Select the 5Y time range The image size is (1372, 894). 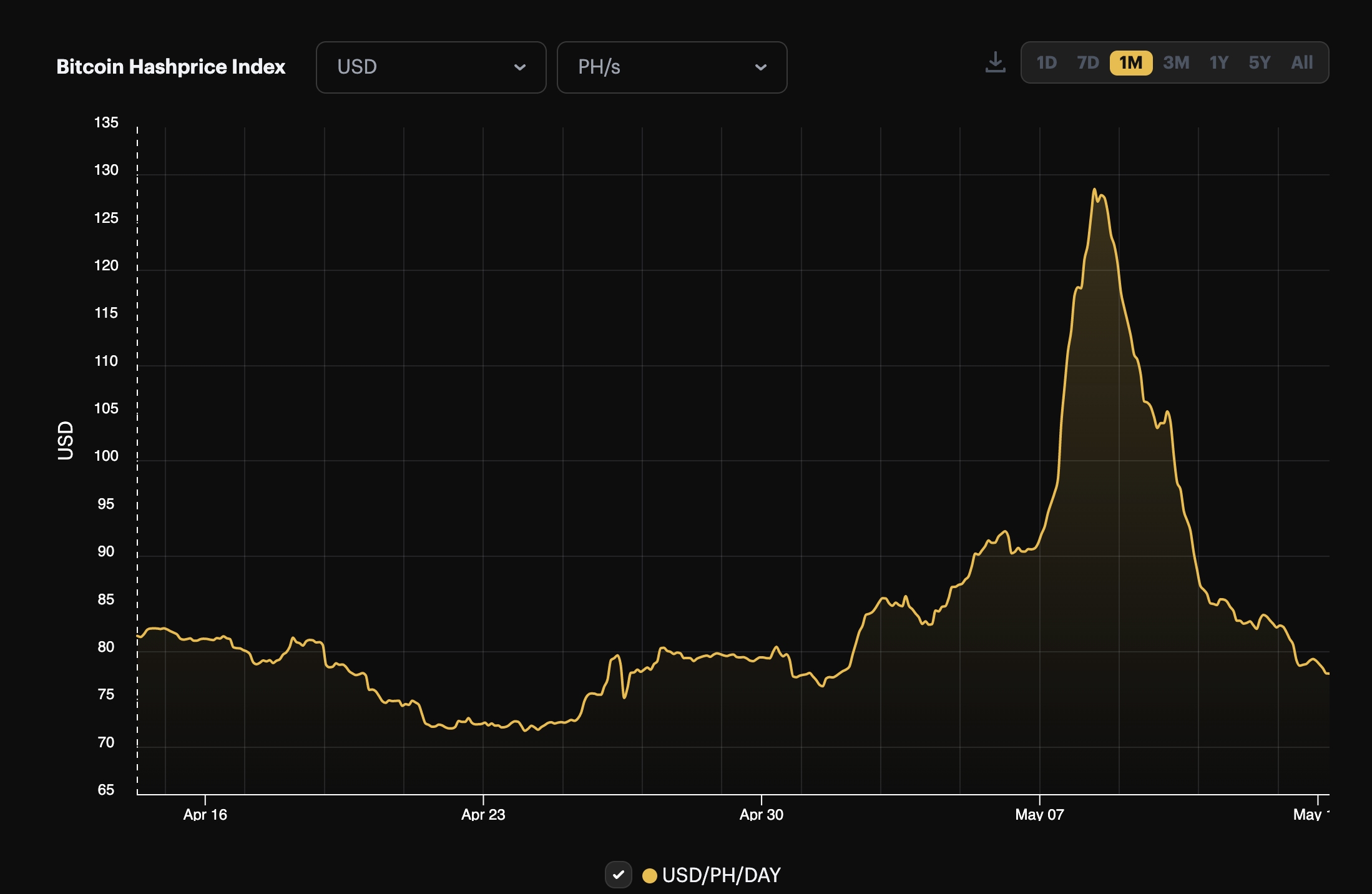(1259, 62)
